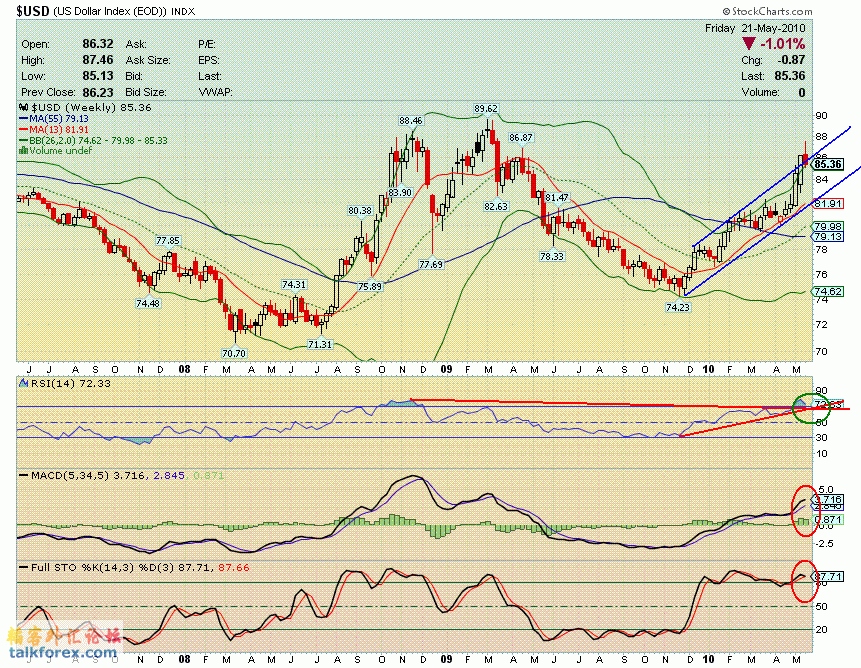
Task: Click the red down-triangle change indicator
Action: [748, 44]
